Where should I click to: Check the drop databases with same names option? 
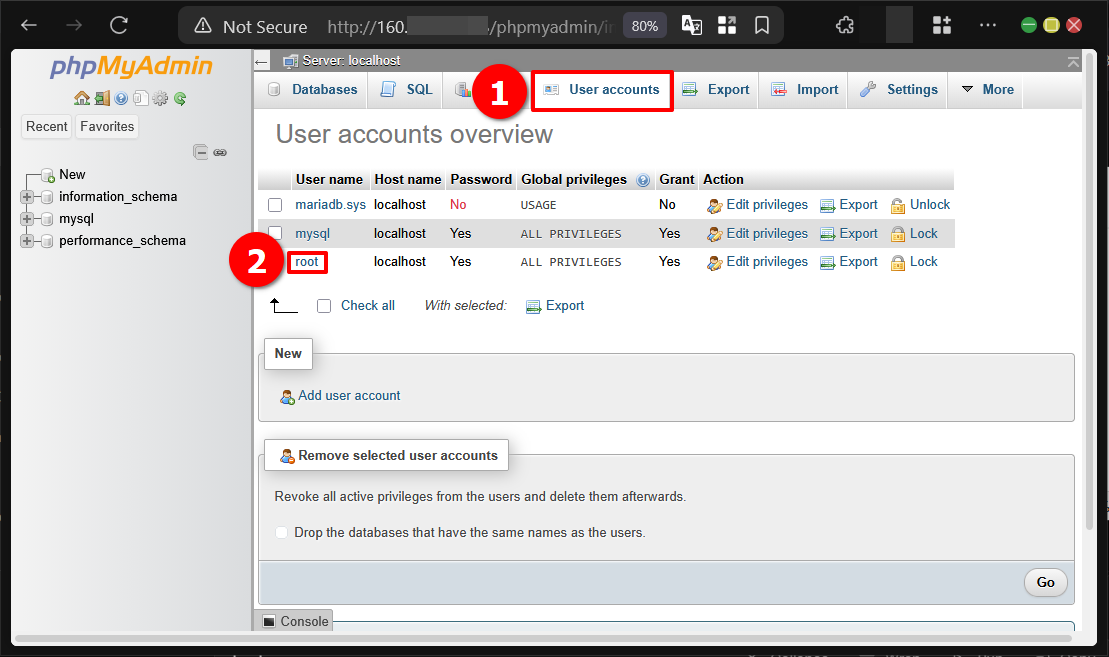(281, 532)
